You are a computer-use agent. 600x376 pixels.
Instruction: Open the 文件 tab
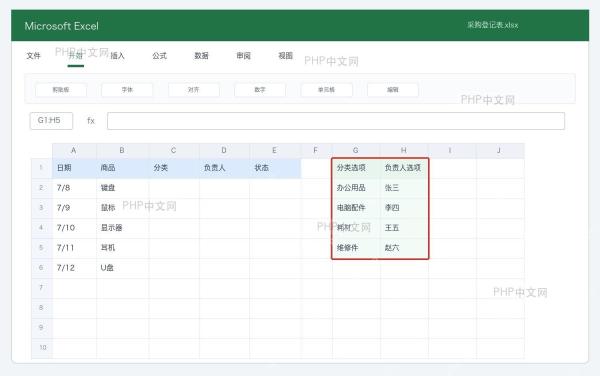tap(33, 56)
